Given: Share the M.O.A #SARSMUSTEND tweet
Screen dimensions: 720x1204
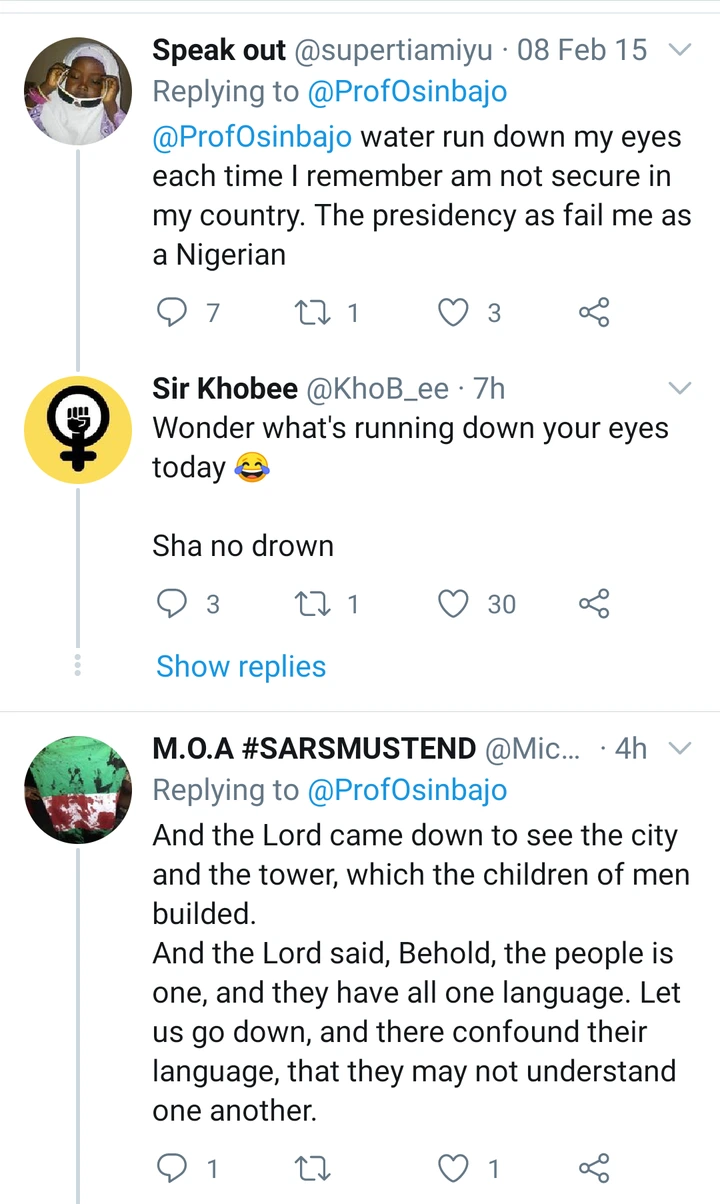Looking at the screenshot, I should click(593, 1167).
